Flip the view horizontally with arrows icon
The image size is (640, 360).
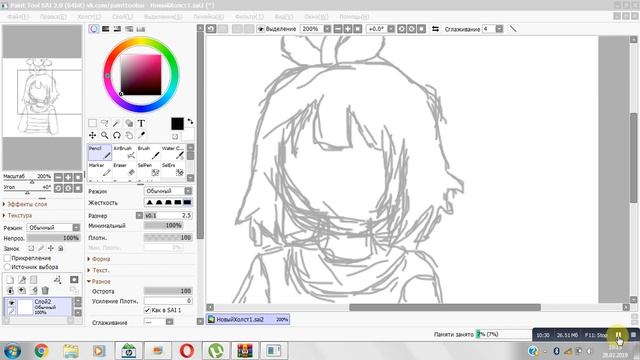pos(435,29)
